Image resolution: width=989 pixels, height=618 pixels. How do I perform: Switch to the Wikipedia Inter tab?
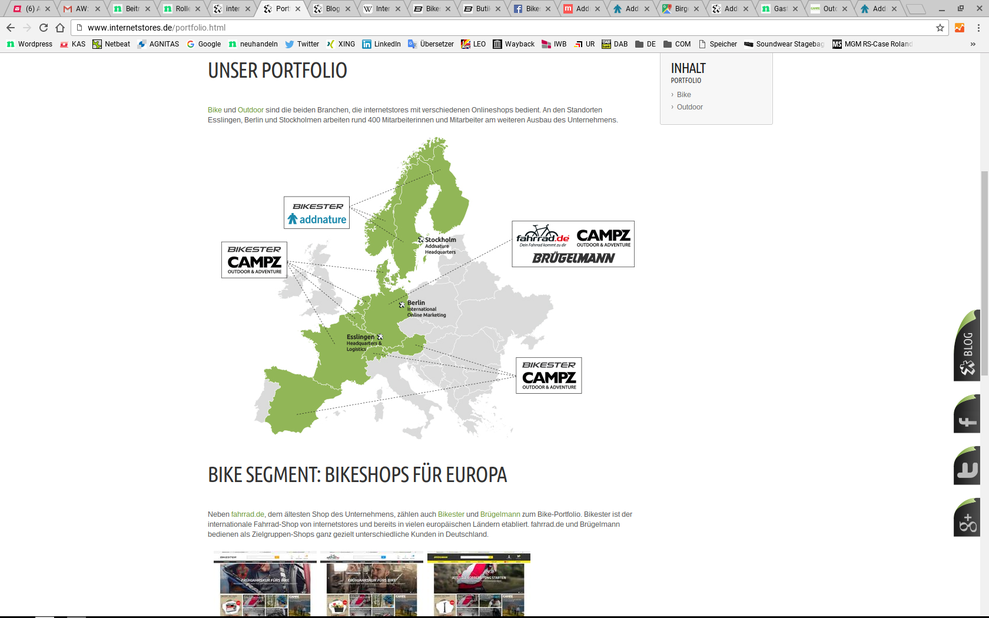(381, 9)
